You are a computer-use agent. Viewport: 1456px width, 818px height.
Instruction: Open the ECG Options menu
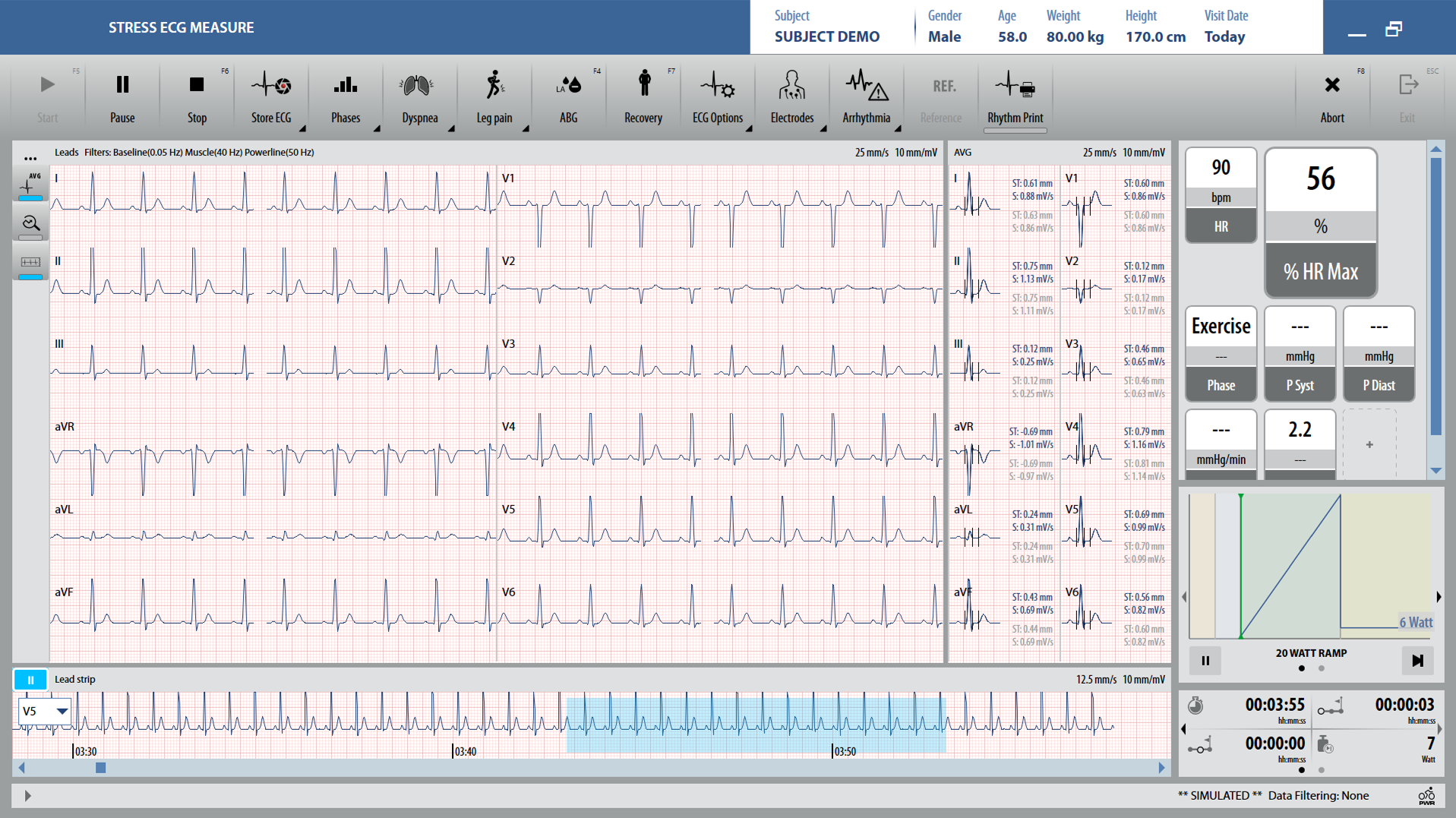717,96
